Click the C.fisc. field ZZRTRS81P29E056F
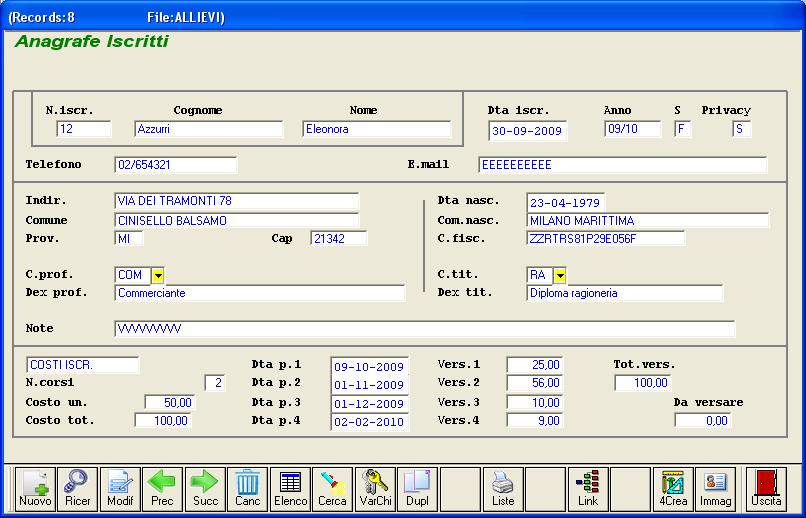The height and width of the screenshot is (518, 806). click(606, 238)
